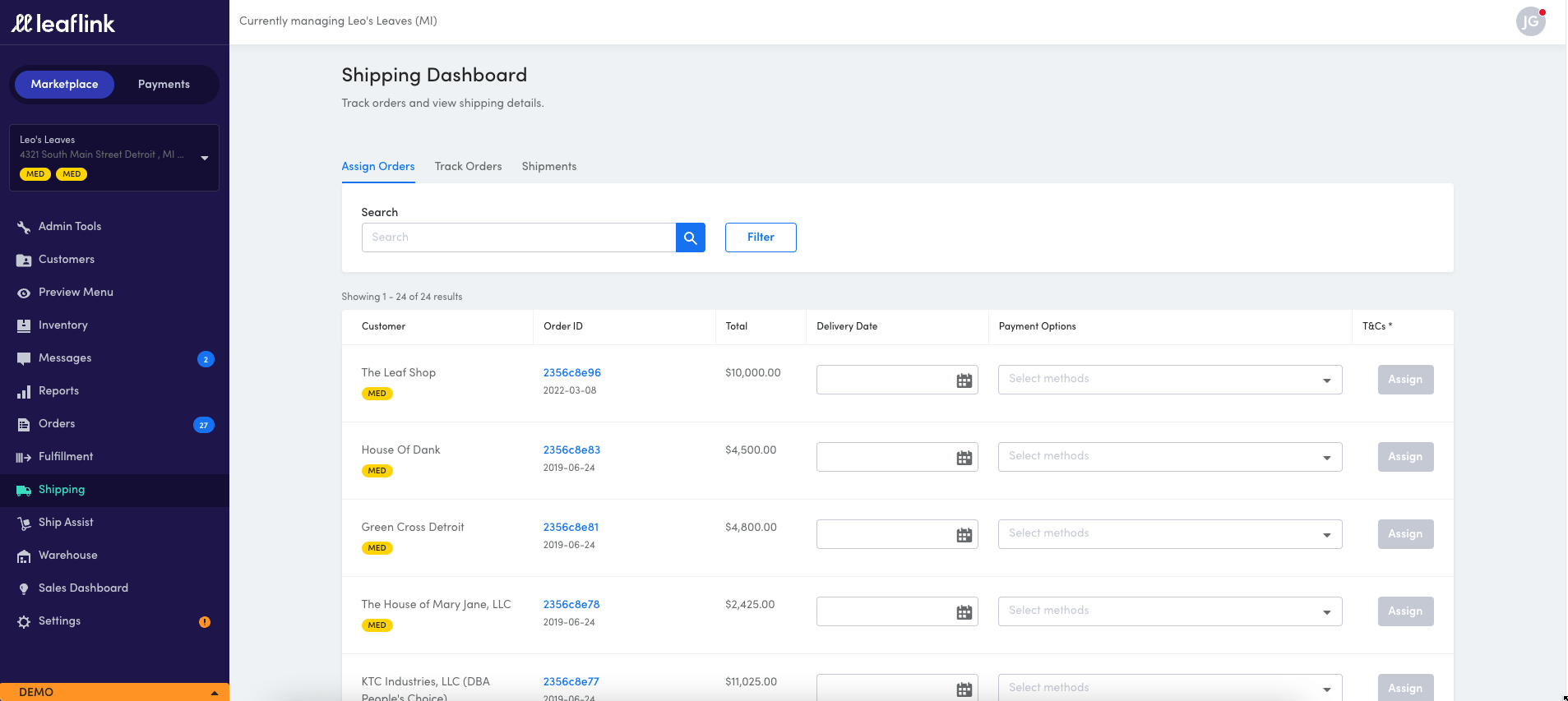Viewport: 1568px width, 701px height.
Task: Click the Filter button
Action: point(761,238)
